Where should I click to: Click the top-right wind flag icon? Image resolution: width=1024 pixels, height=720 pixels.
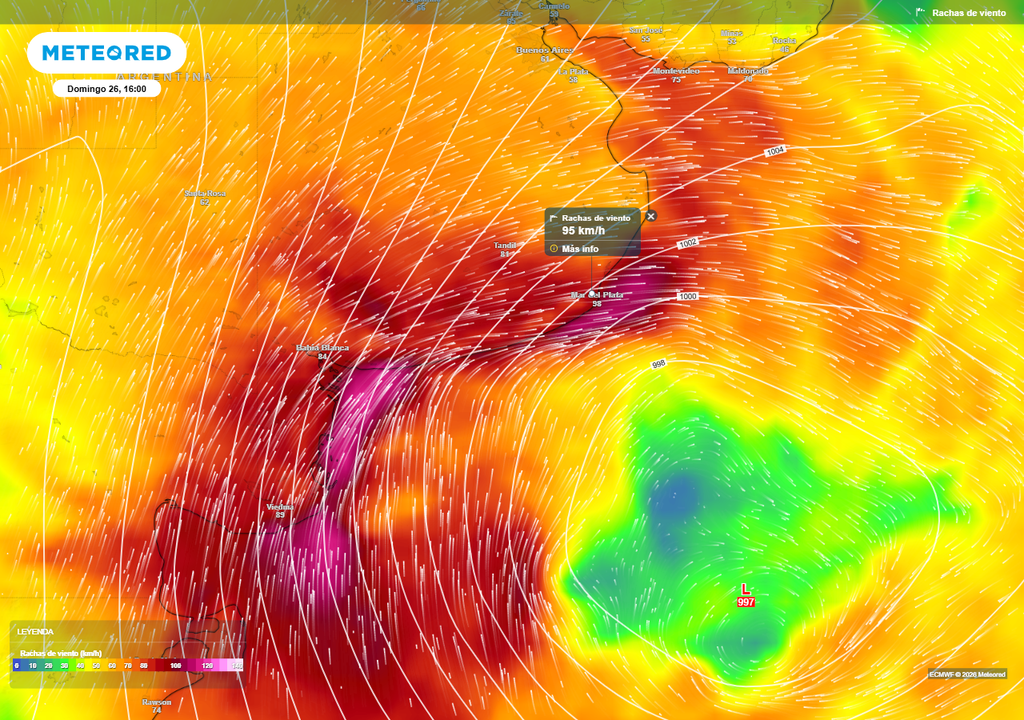pyautogui.click(x=920, y=13)
